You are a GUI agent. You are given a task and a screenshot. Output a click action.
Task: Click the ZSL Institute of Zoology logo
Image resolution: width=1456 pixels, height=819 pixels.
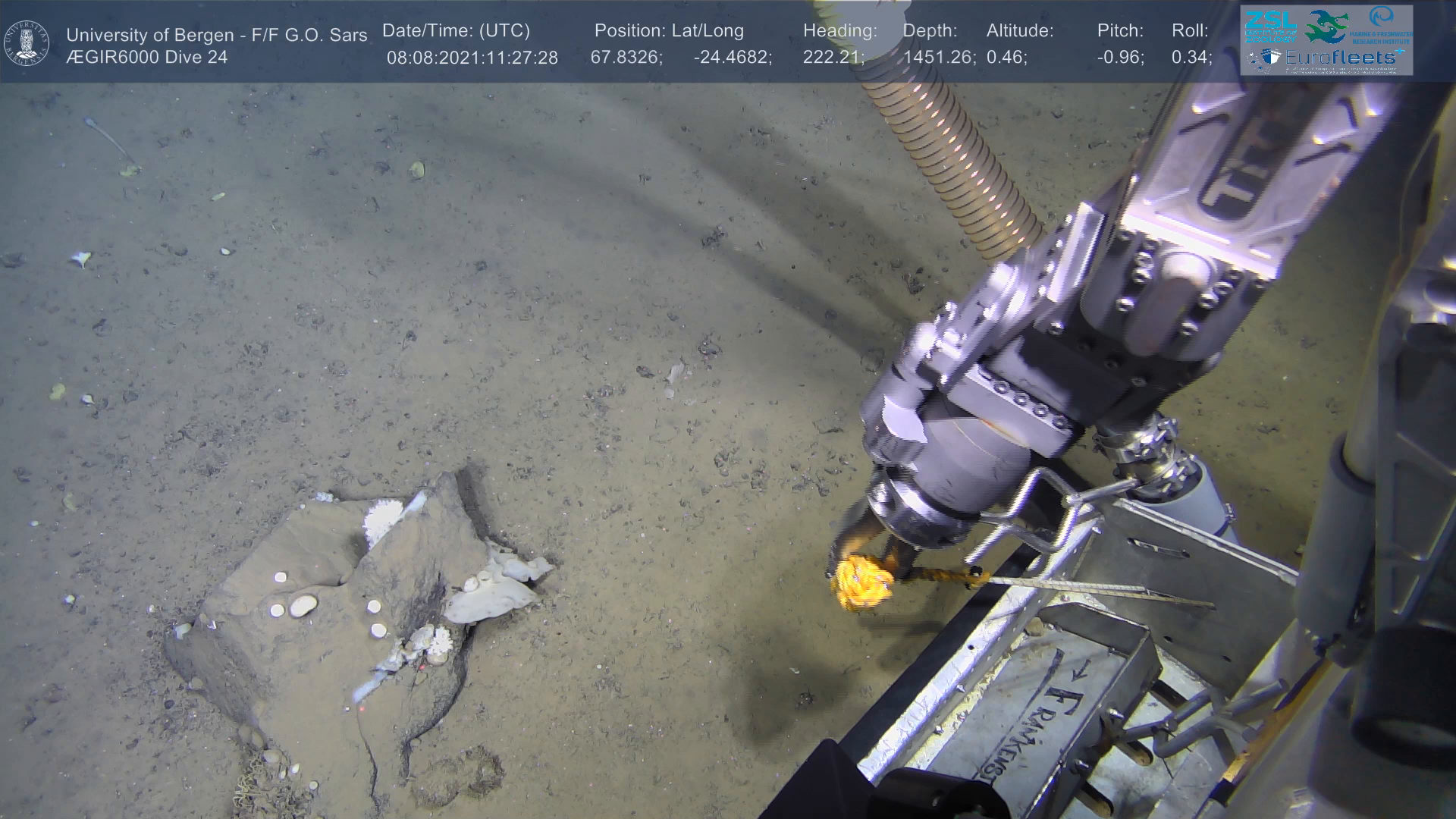1270,27
